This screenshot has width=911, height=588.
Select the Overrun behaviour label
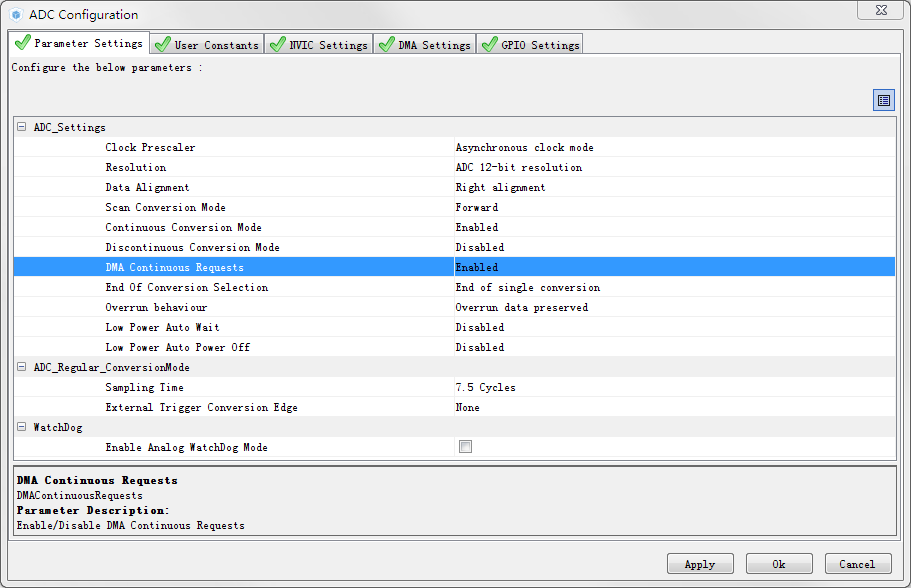156,307
